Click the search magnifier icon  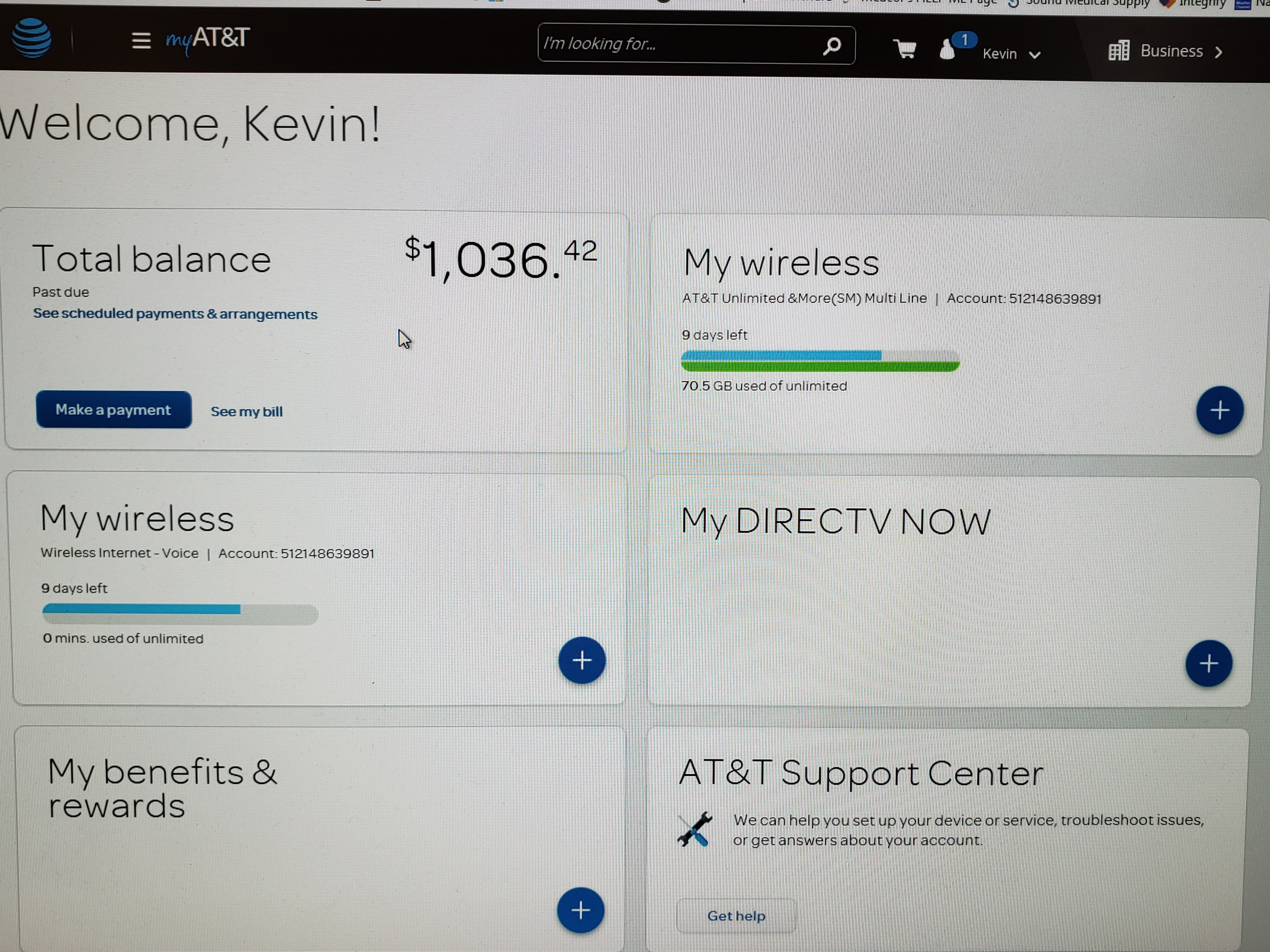[x=832, y=45]
